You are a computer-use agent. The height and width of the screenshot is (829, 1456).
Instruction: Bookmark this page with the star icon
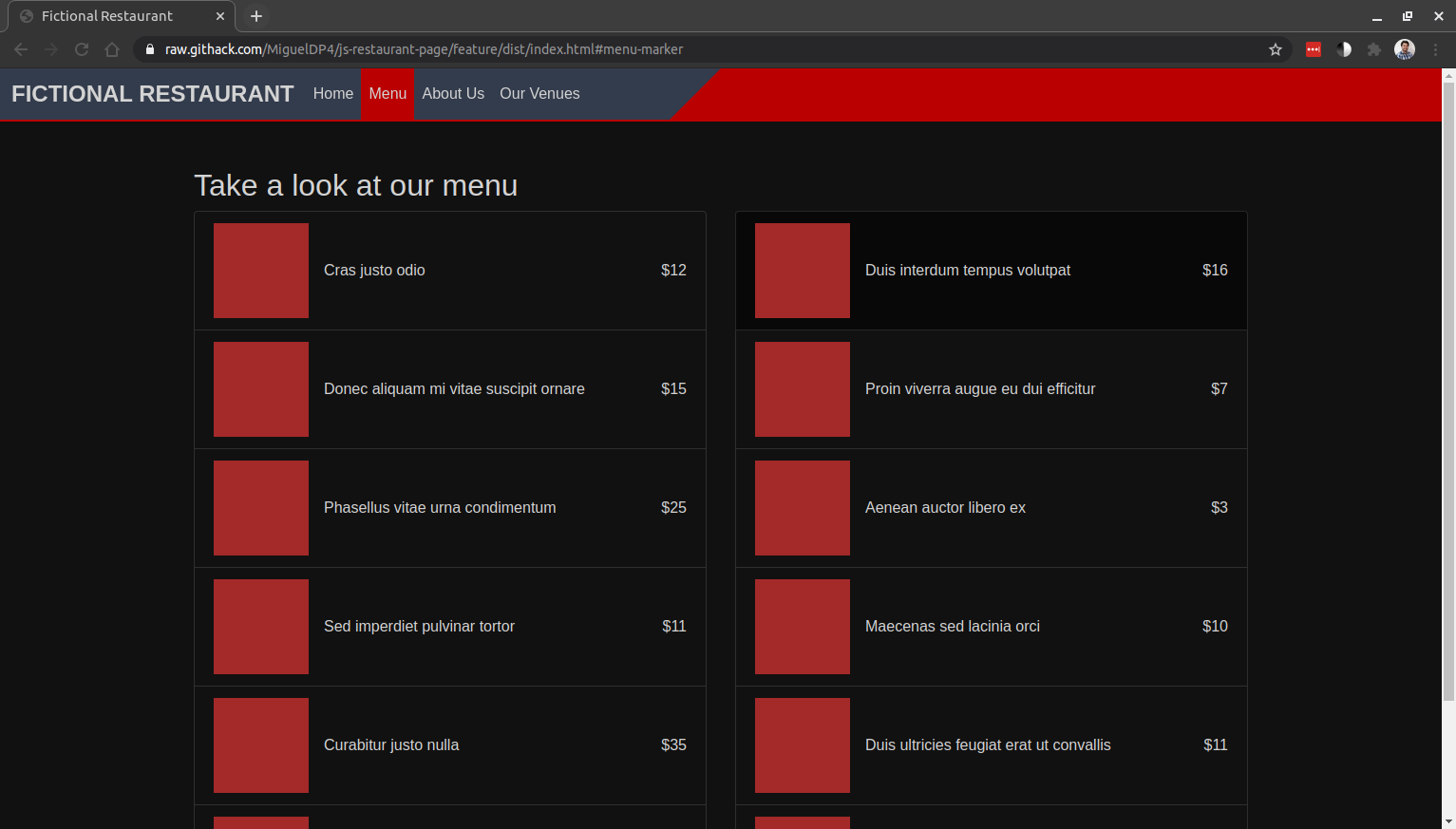coord(1276,49)
